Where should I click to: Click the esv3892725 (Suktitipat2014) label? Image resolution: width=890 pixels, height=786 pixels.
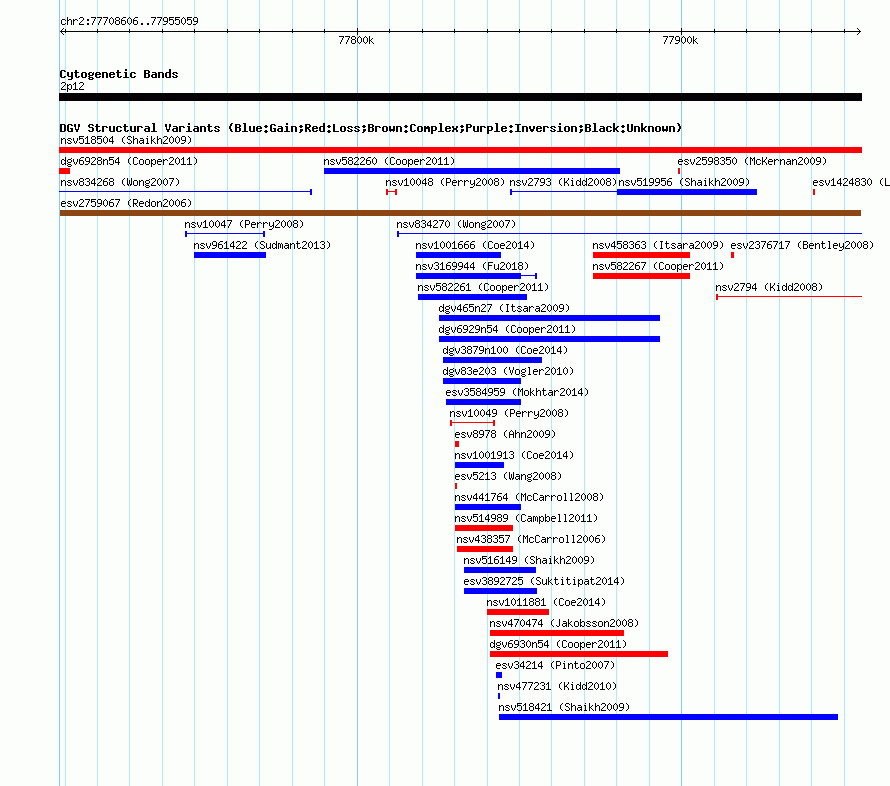tap(544, 581)
